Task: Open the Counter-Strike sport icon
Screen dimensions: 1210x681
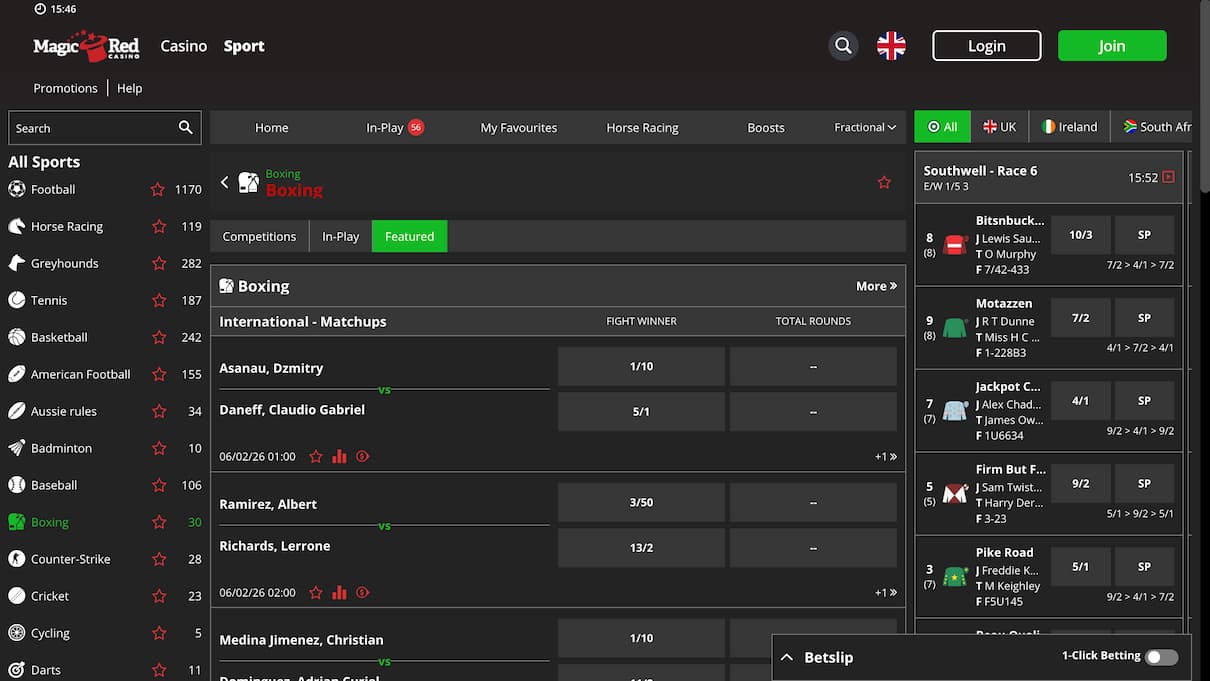Action: (x=17, y=559)
